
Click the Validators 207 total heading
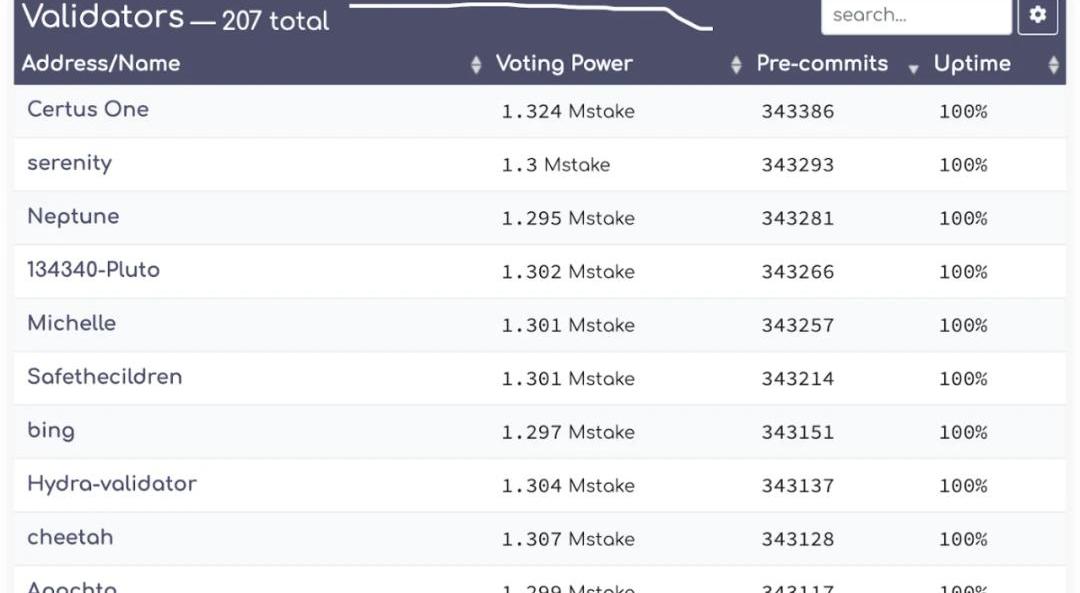click(176, 17)
